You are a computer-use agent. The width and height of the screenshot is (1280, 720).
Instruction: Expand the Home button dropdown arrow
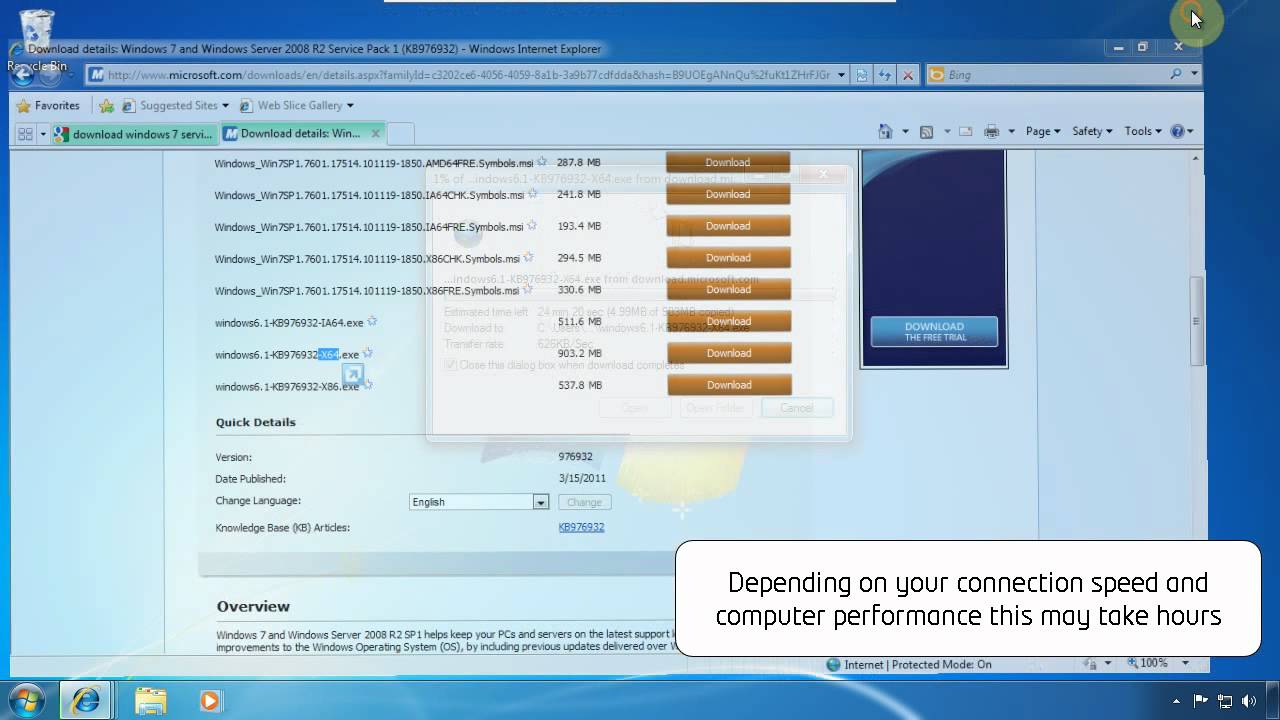[905, 131]
